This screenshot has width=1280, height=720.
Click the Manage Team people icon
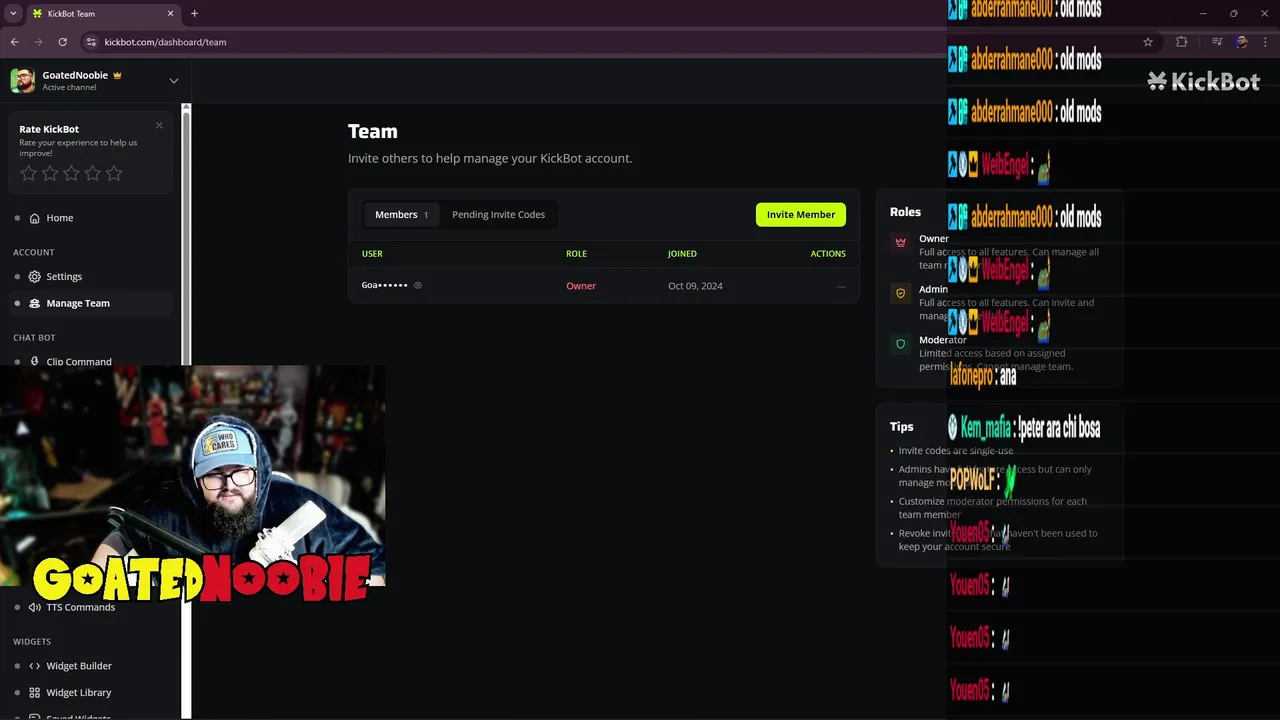coord(35,303)
